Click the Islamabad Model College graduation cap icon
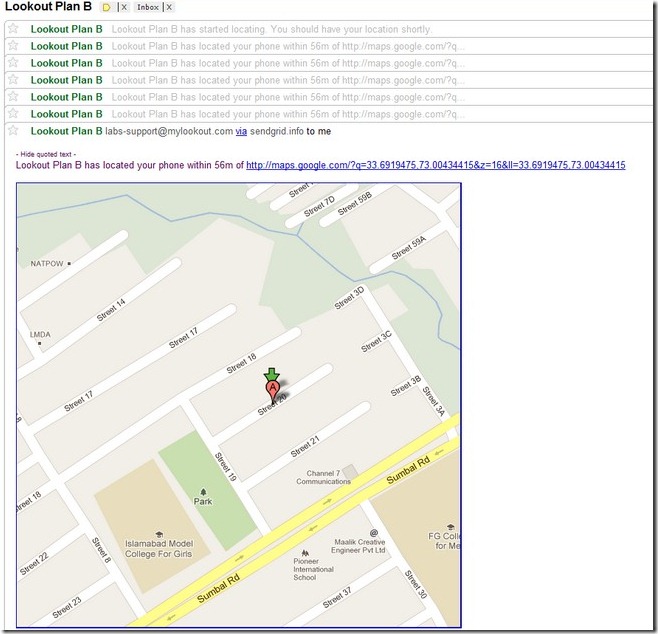The width and height of the screenshot is (658, 634). [159, 534]
